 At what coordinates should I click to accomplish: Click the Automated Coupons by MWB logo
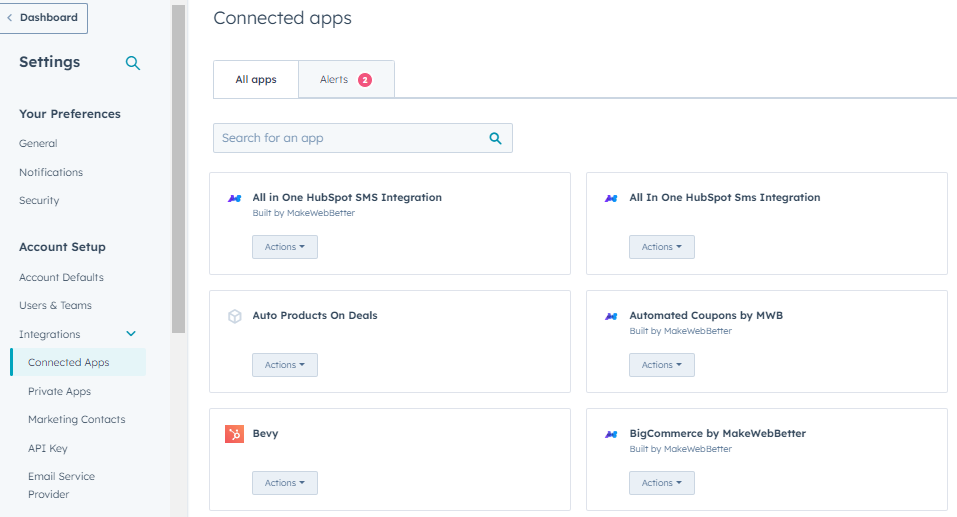(611, 316)
